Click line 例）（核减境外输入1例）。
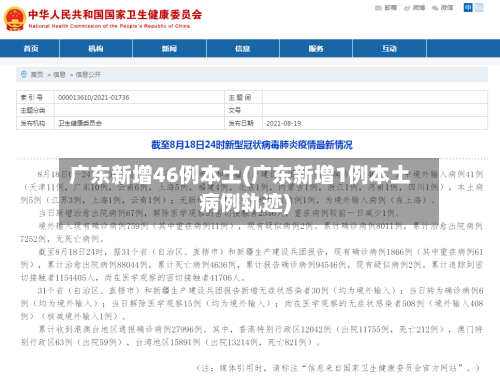 [73, 316]
